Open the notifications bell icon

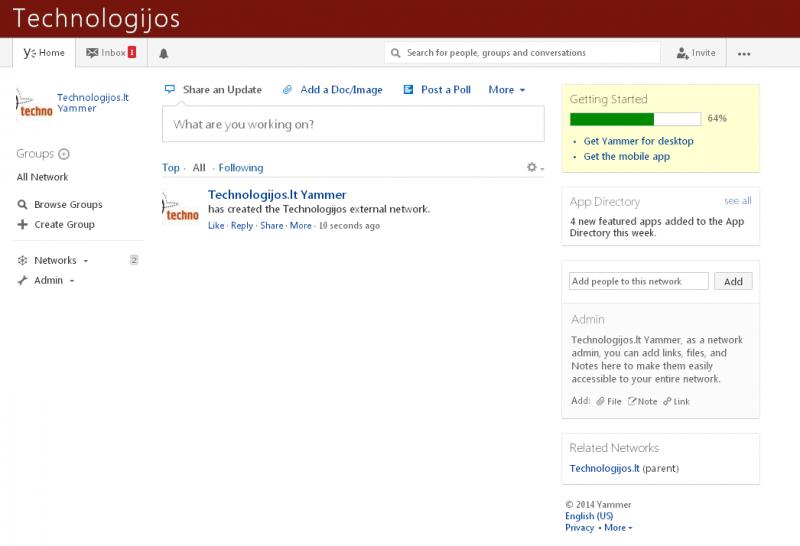(x=163, y=53)
